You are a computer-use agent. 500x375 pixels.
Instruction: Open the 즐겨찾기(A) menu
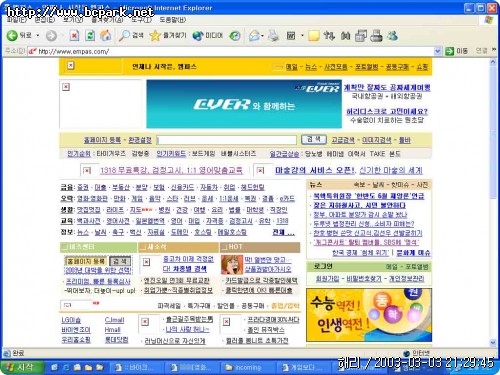click(x=107, y=20)
